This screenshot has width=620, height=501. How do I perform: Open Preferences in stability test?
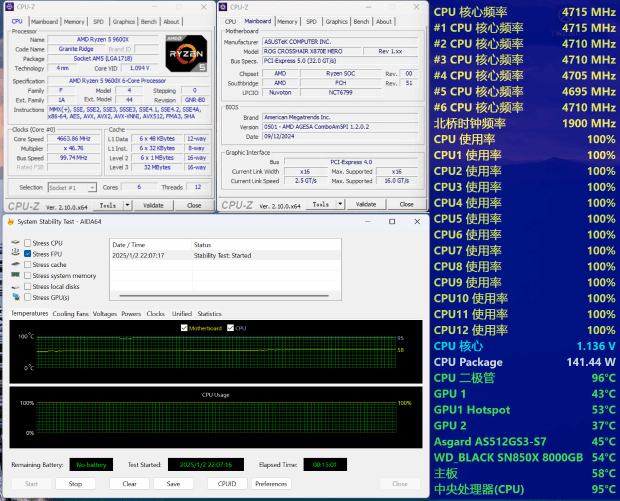click(271, 484)
